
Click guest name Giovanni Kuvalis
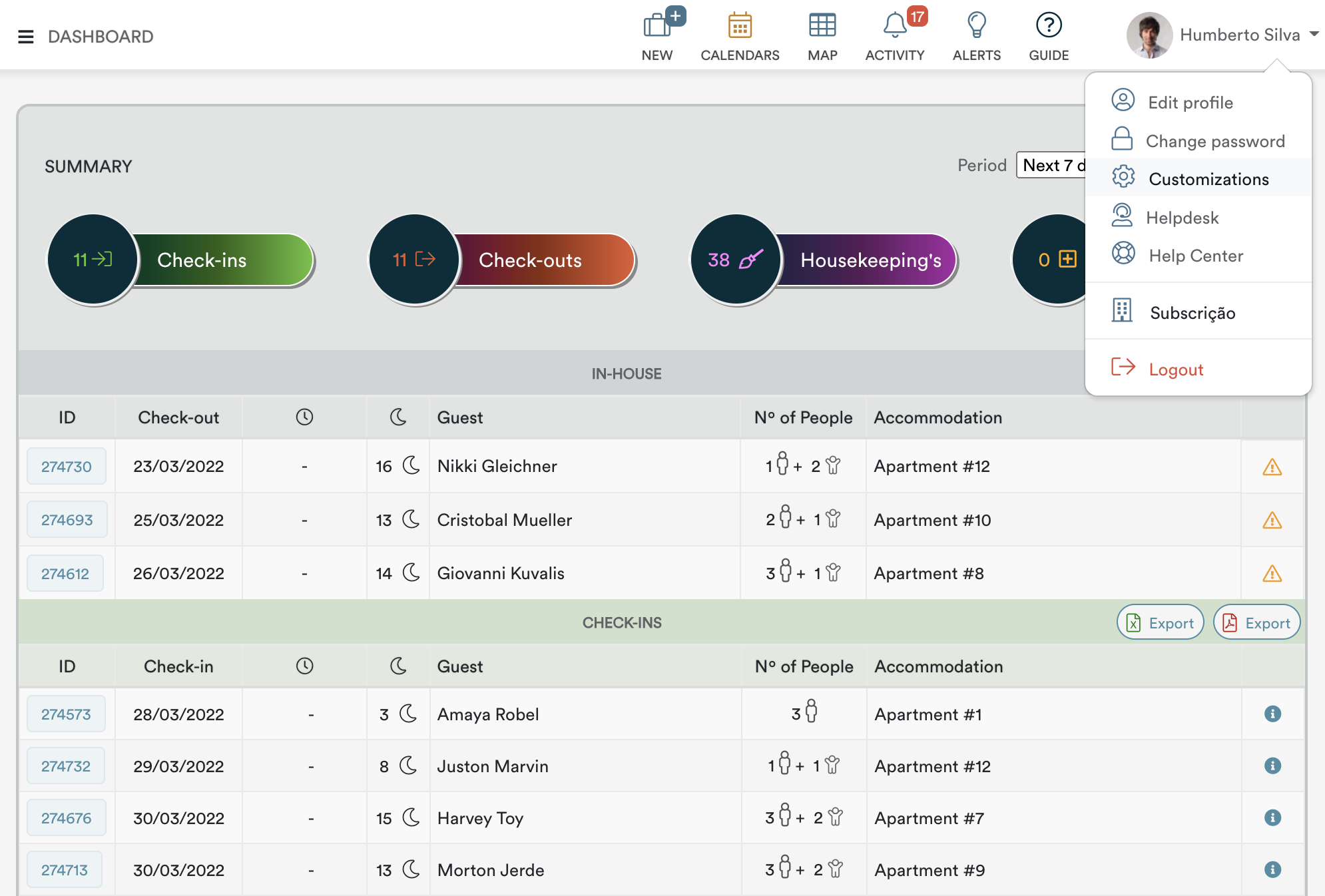501,573
